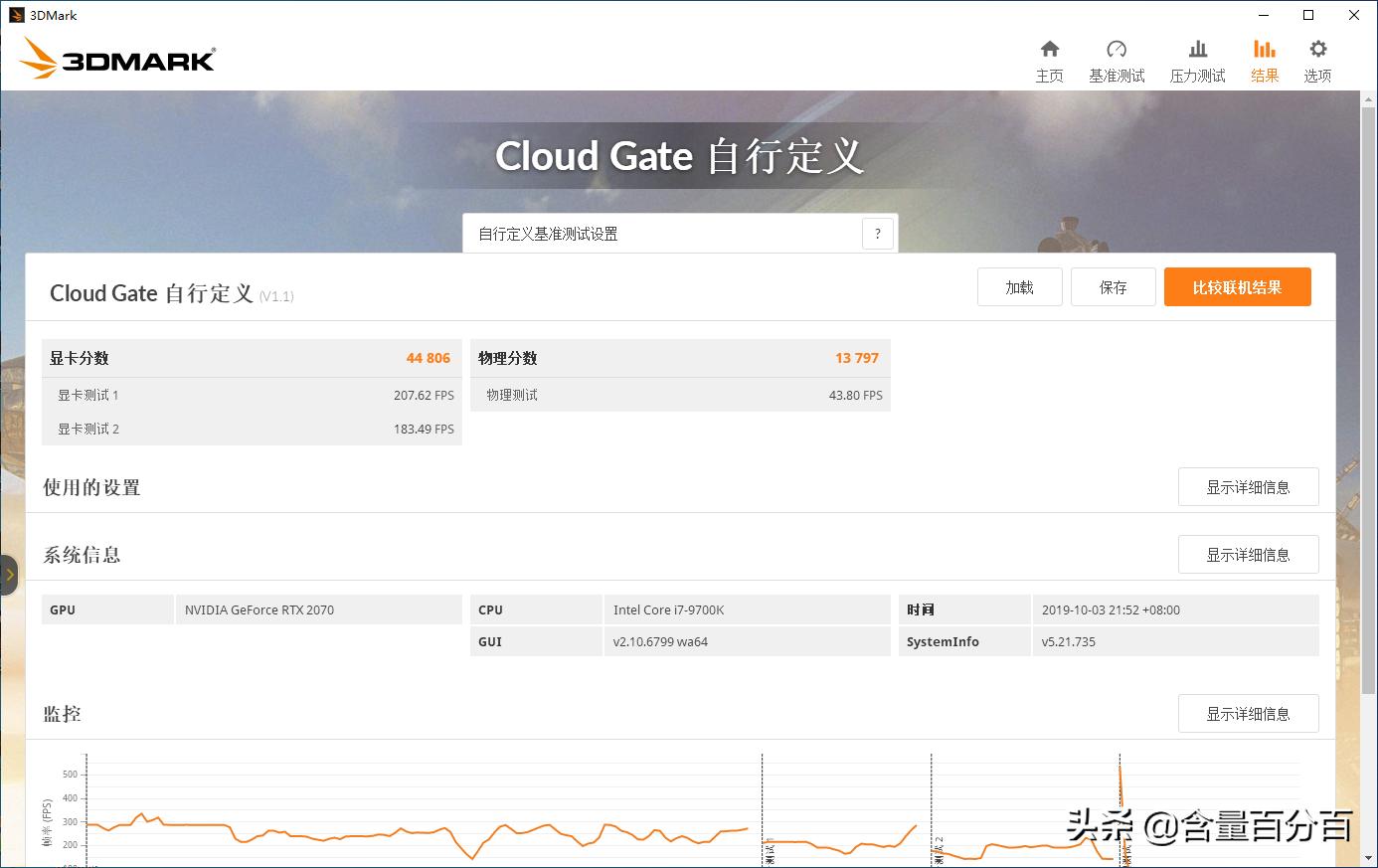
Task: Click the orange 结果 bar-chart icon
Action: [1264, 58]
